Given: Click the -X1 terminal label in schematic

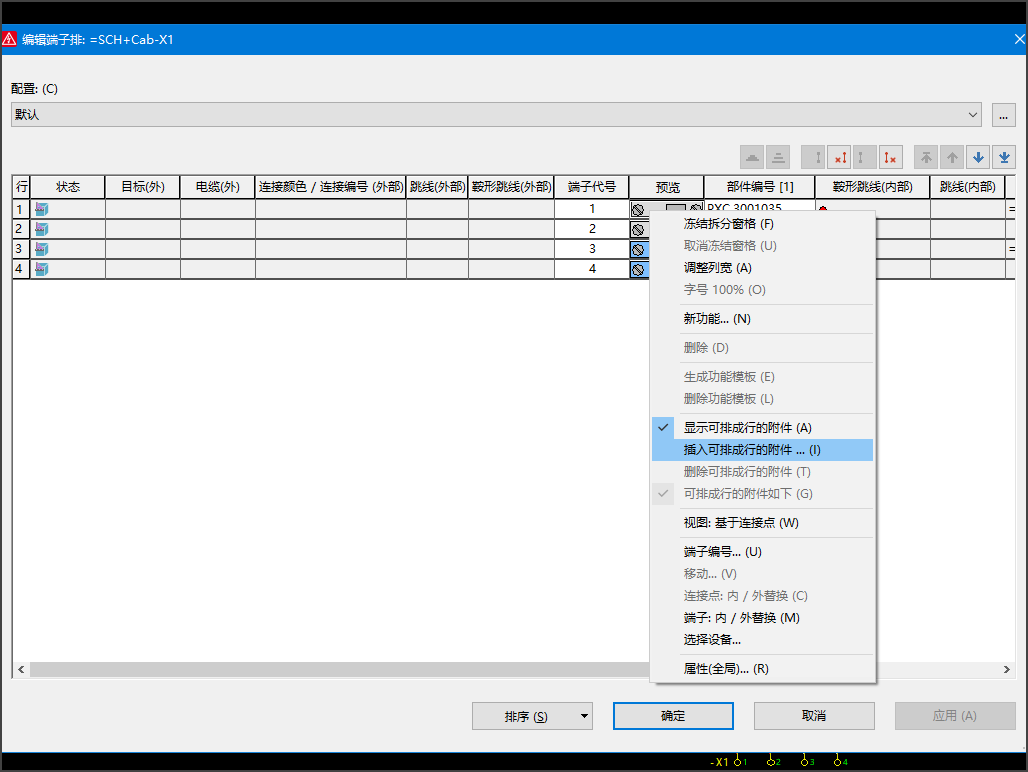Looking at the screenshot, I should click(x=719, y=762).
